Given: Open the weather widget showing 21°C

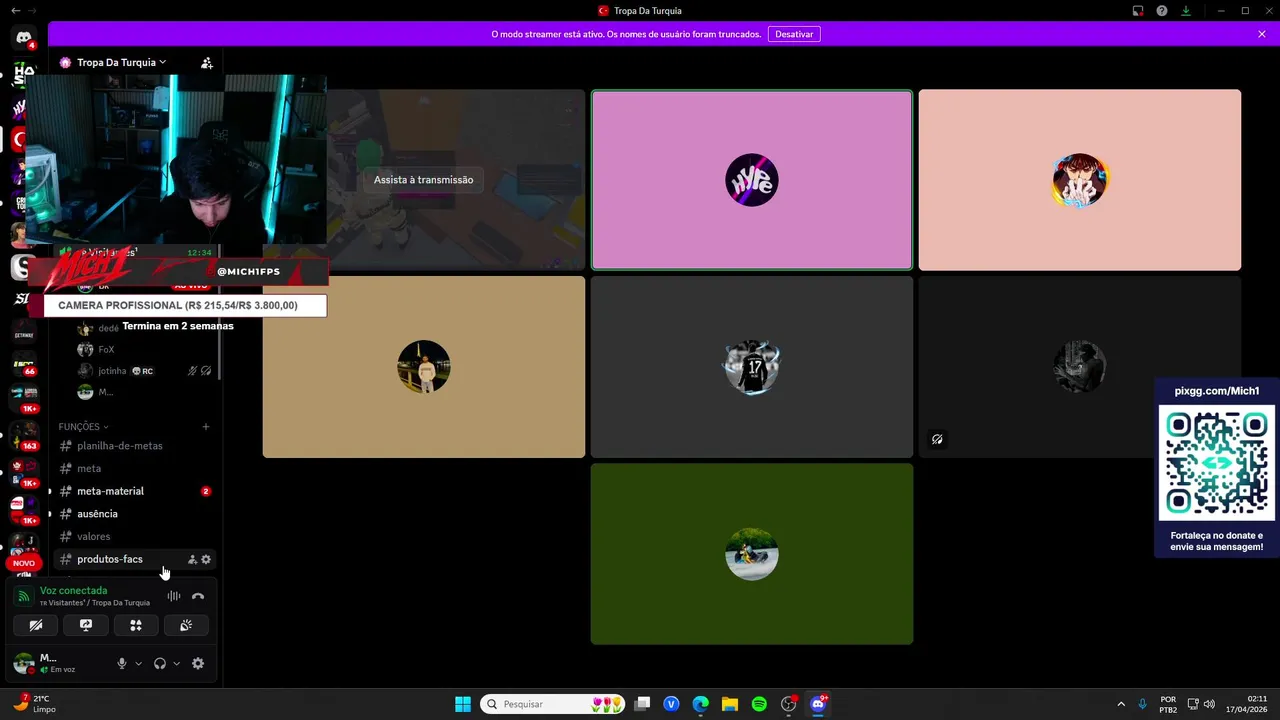Looking at the screenshot, I should (34, 704).
